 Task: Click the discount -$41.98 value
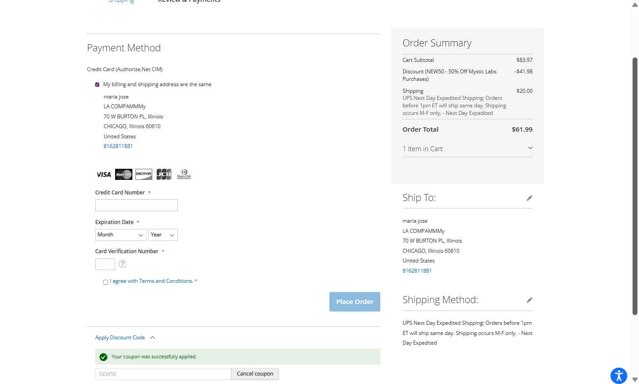(524, 71)
